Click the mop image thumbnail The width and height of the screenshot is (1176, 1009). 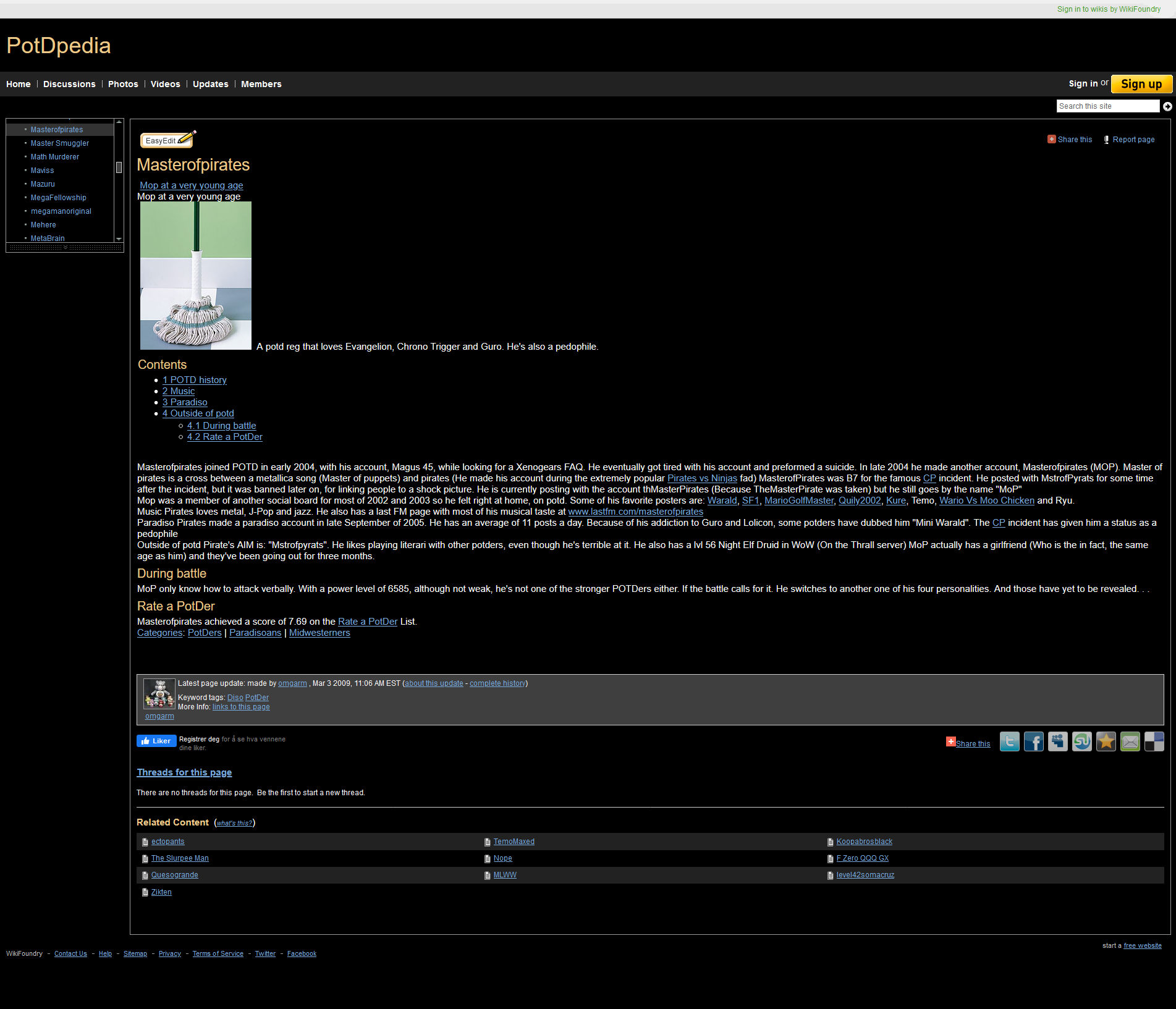(x=196, y=276)
